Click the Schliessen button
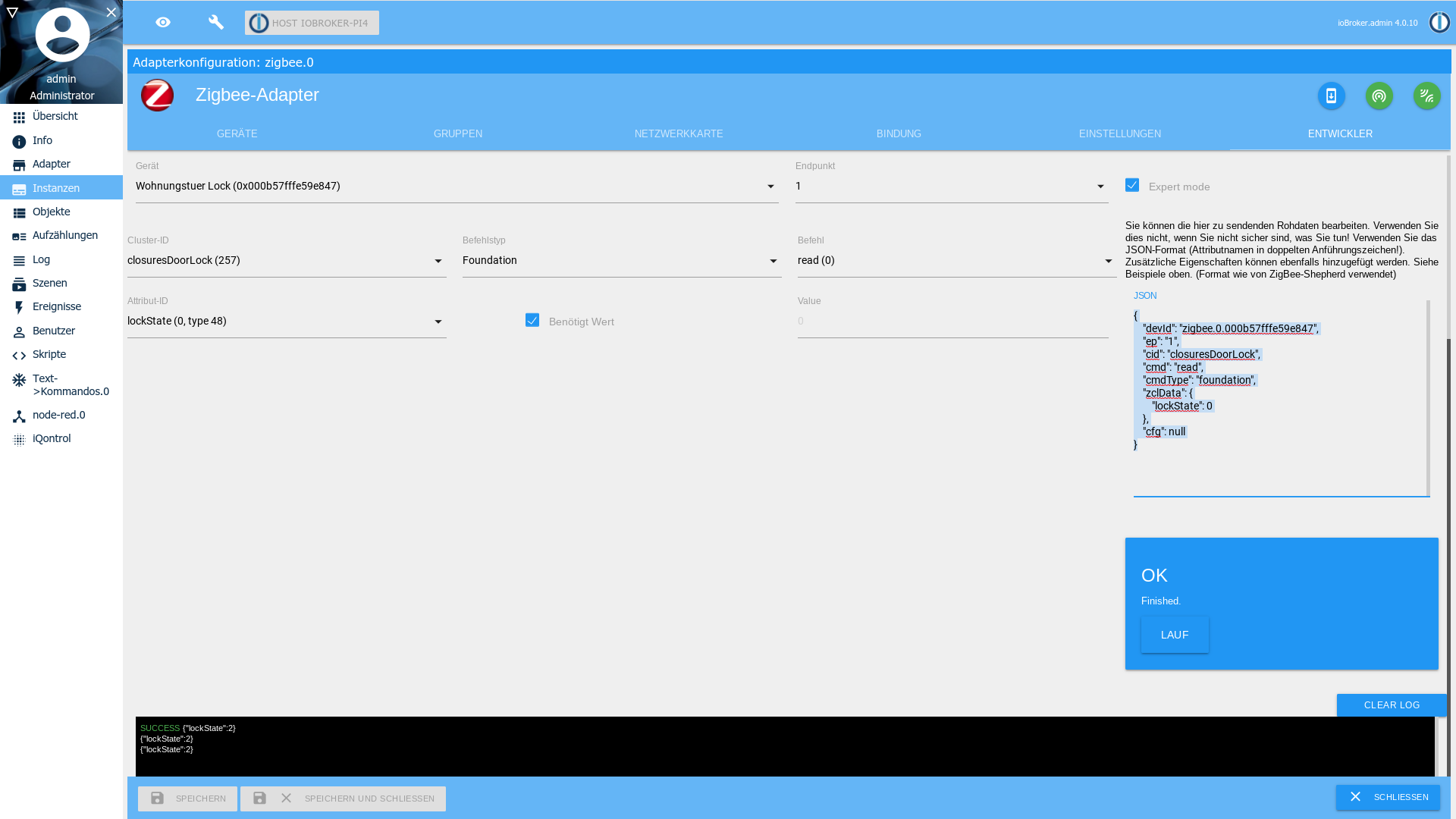This screenshot has width=1456, height=819. pyautogui.click(x=1388, y=798)
